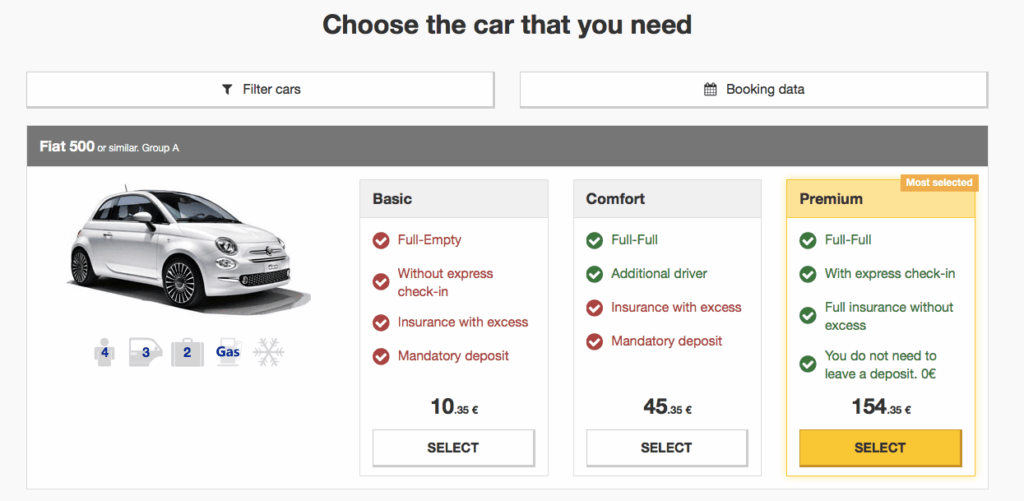
Task: Expand the Filter cars panel
Action: coord(260,90)
